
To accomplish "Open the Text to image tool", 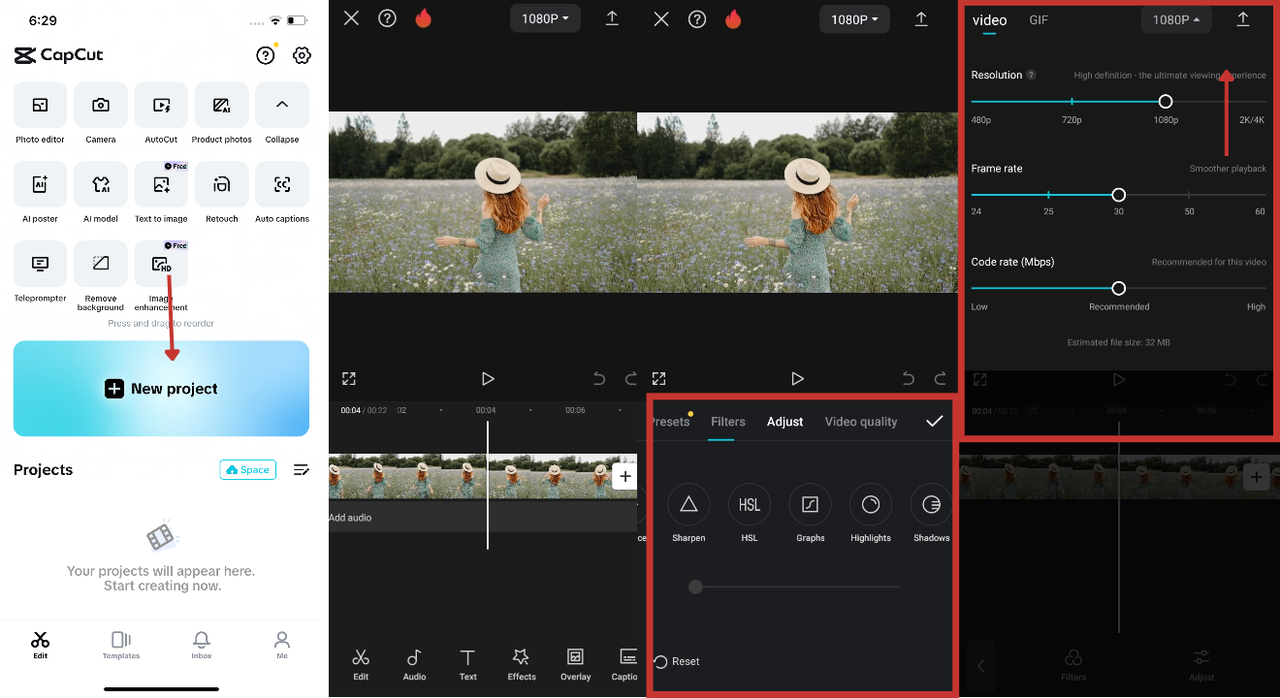I will pyautogui.click(x=161, y=192).
